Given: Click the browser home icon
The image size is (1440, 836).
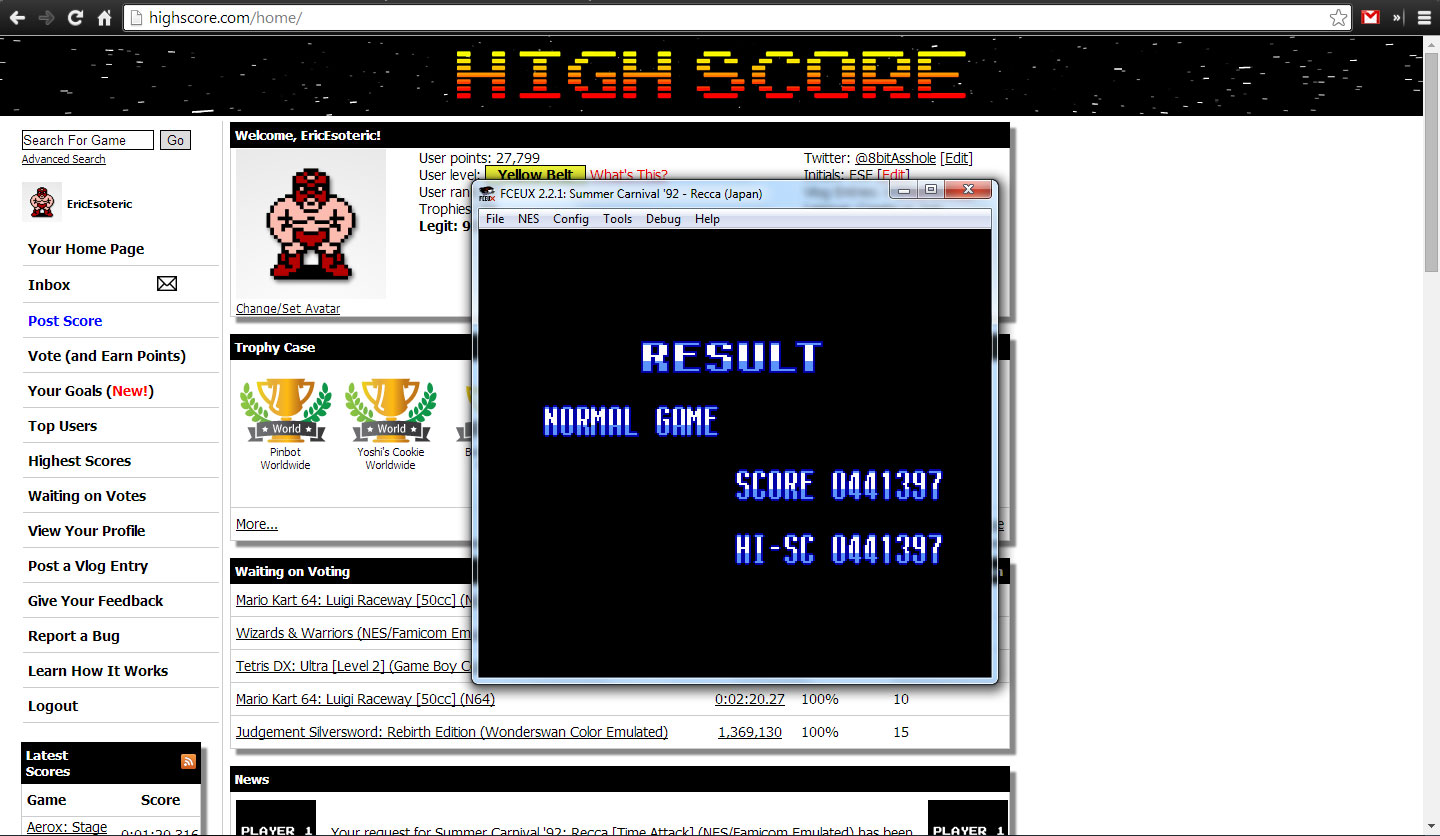Looking at the screenshot, I should click(x=104, y=17).
